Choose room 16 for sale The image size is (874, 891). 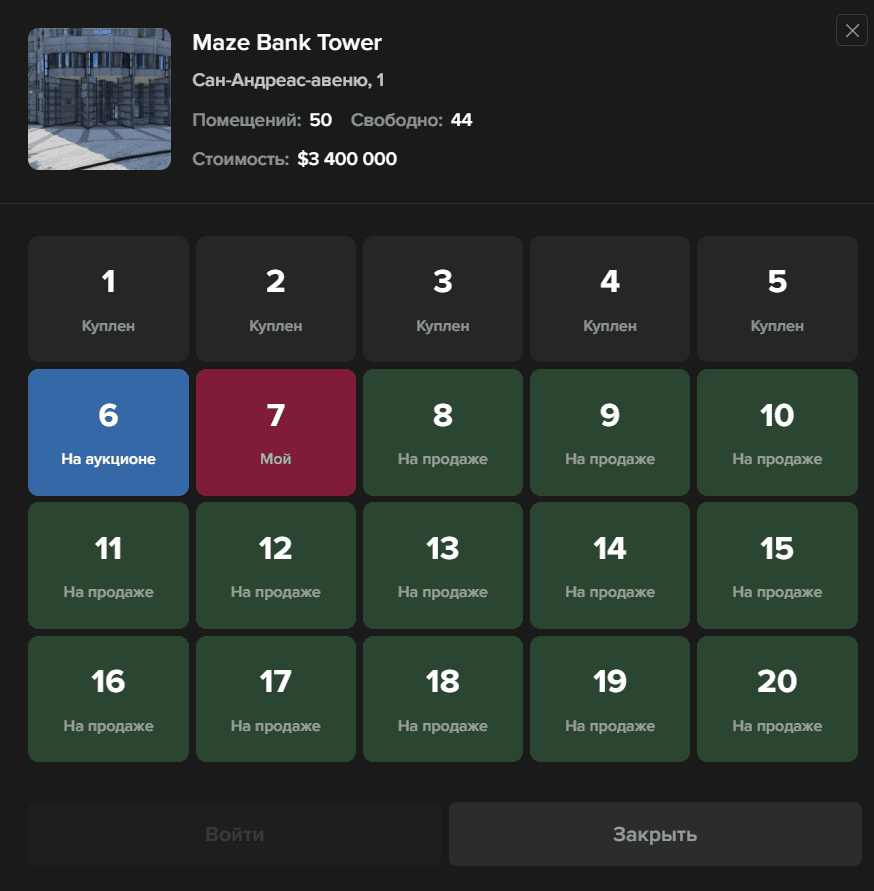coord(108,698)
